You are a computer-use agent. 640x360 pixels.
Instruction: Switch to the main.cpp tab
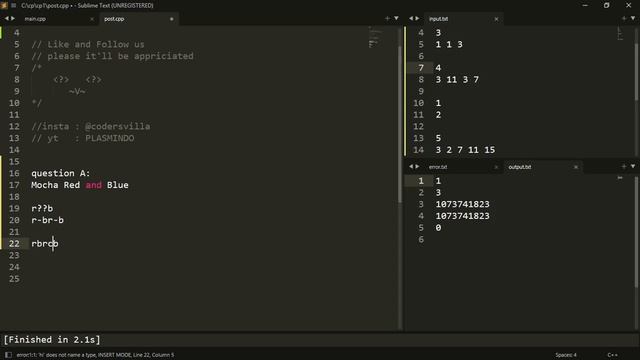coord(35,19)
